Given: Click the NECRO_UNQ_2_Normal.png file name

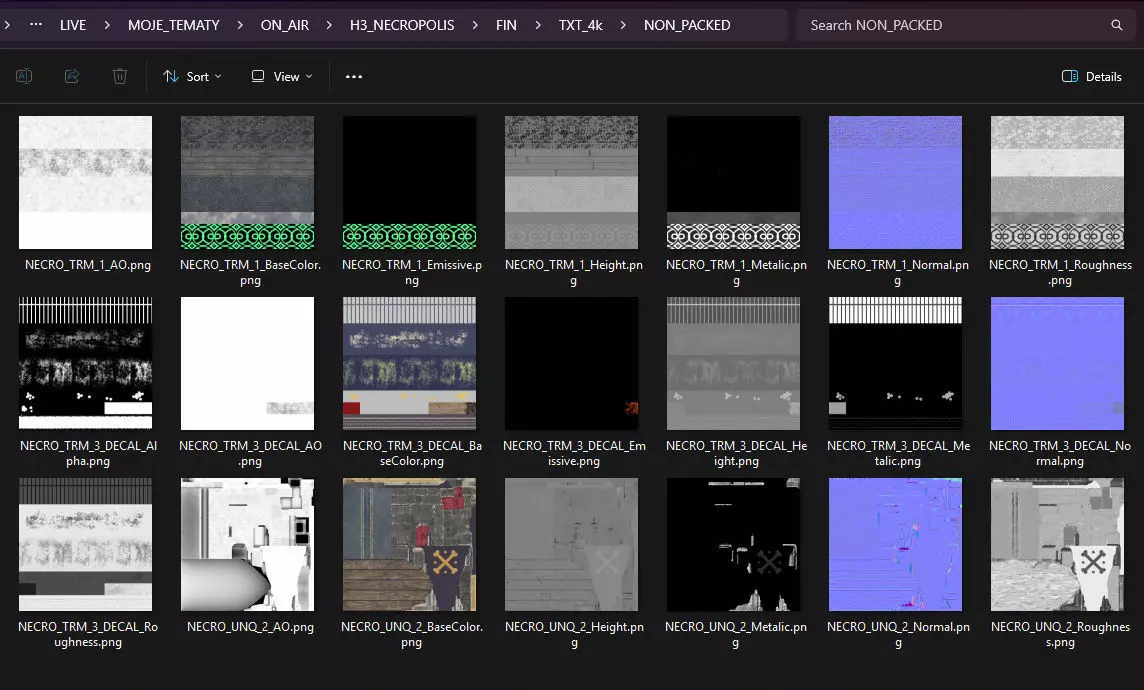Looking at the screenshot, I should click(x=897, y=634).
